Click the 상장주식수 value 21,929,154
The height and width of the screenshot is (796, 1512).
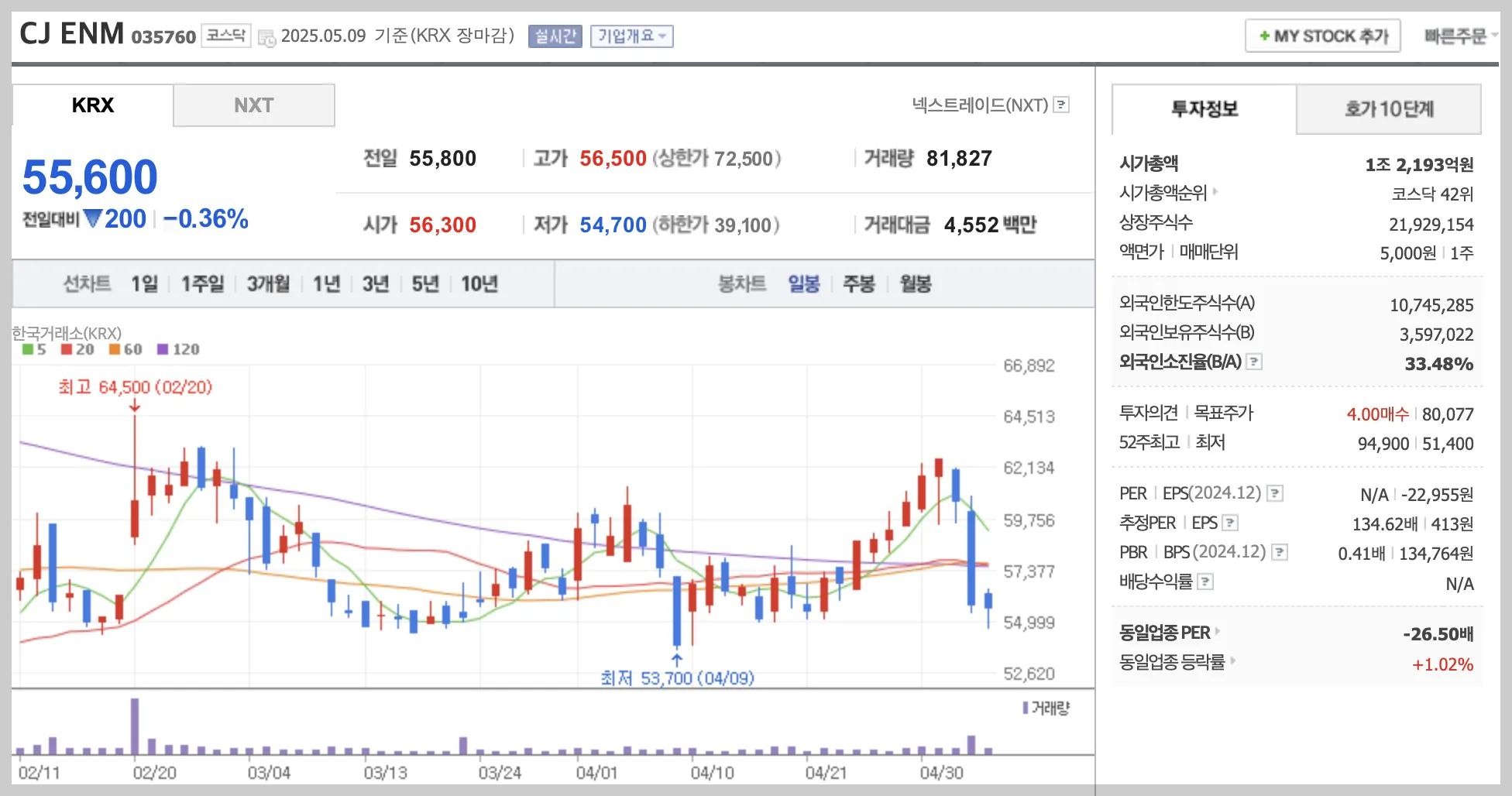pos(1431,225)
